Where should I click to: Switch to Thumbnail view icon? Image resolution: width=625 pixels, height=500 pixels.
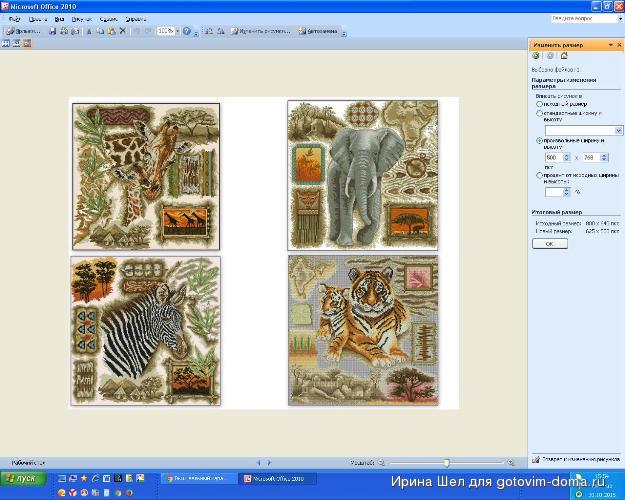pyautogui.click(x=6, y=43)
